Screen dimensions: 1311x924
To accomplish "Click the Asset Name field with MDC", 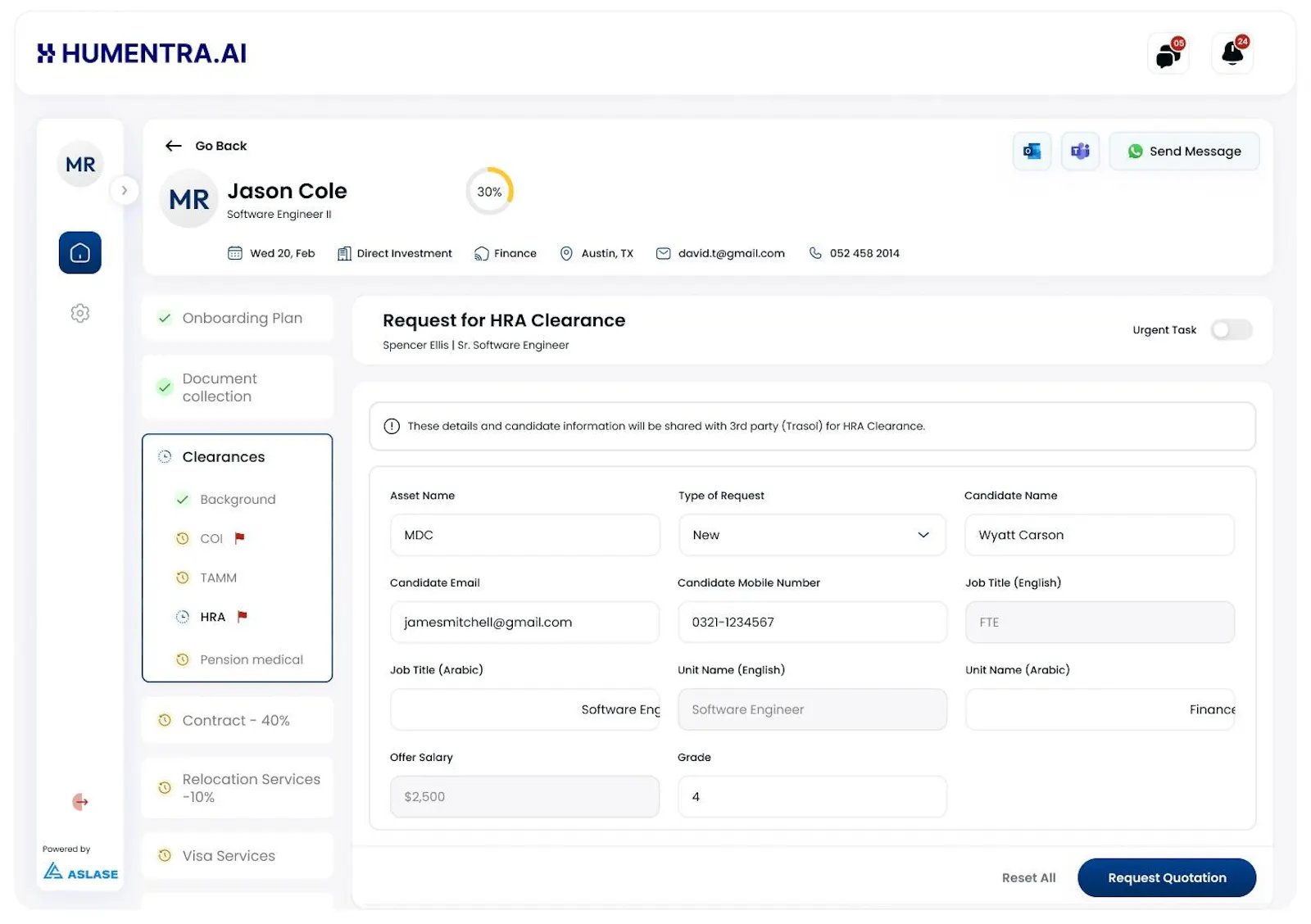I will 525,535.
